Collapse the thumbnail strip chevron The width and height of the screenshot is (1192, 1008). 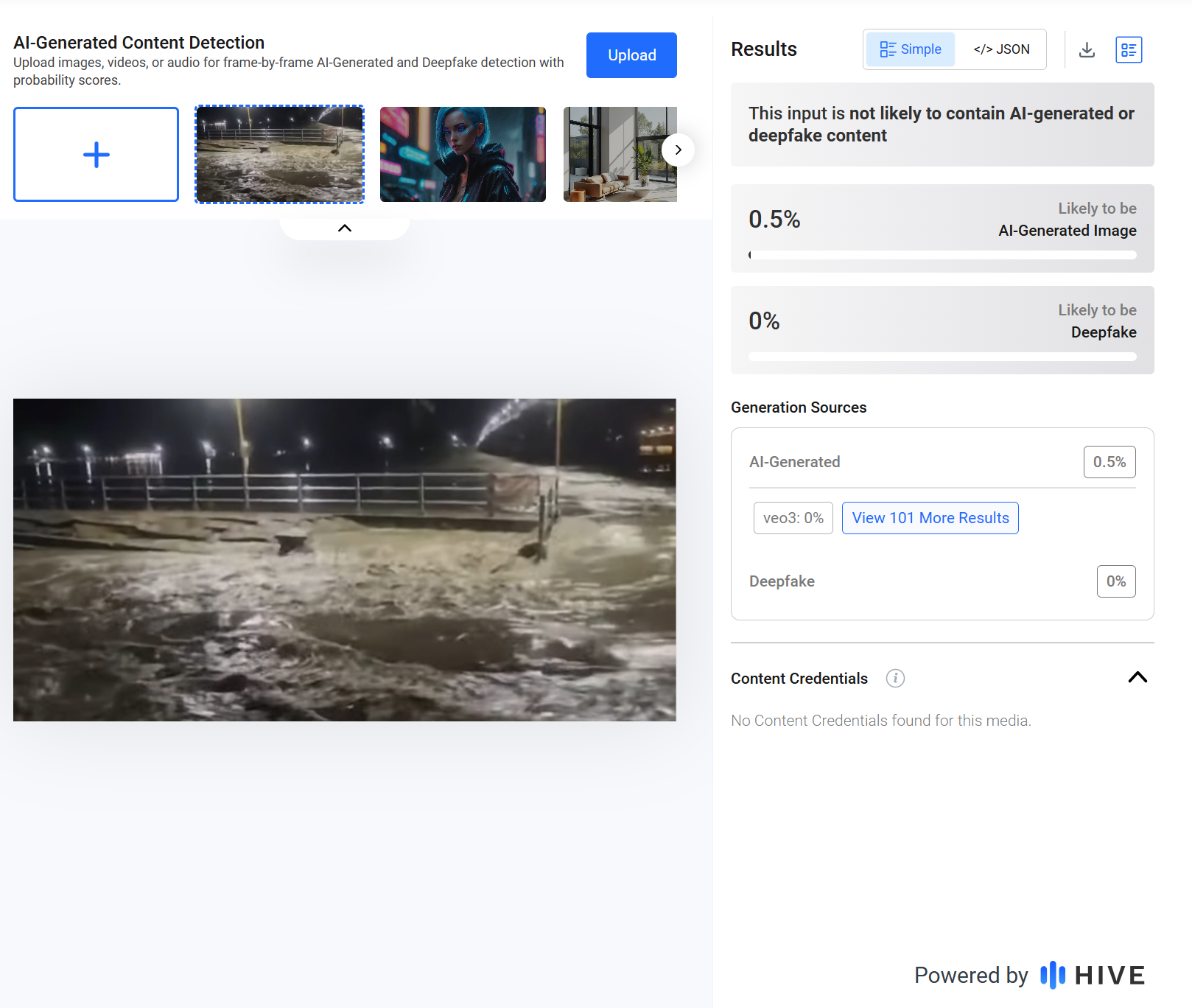pos(345,228)
